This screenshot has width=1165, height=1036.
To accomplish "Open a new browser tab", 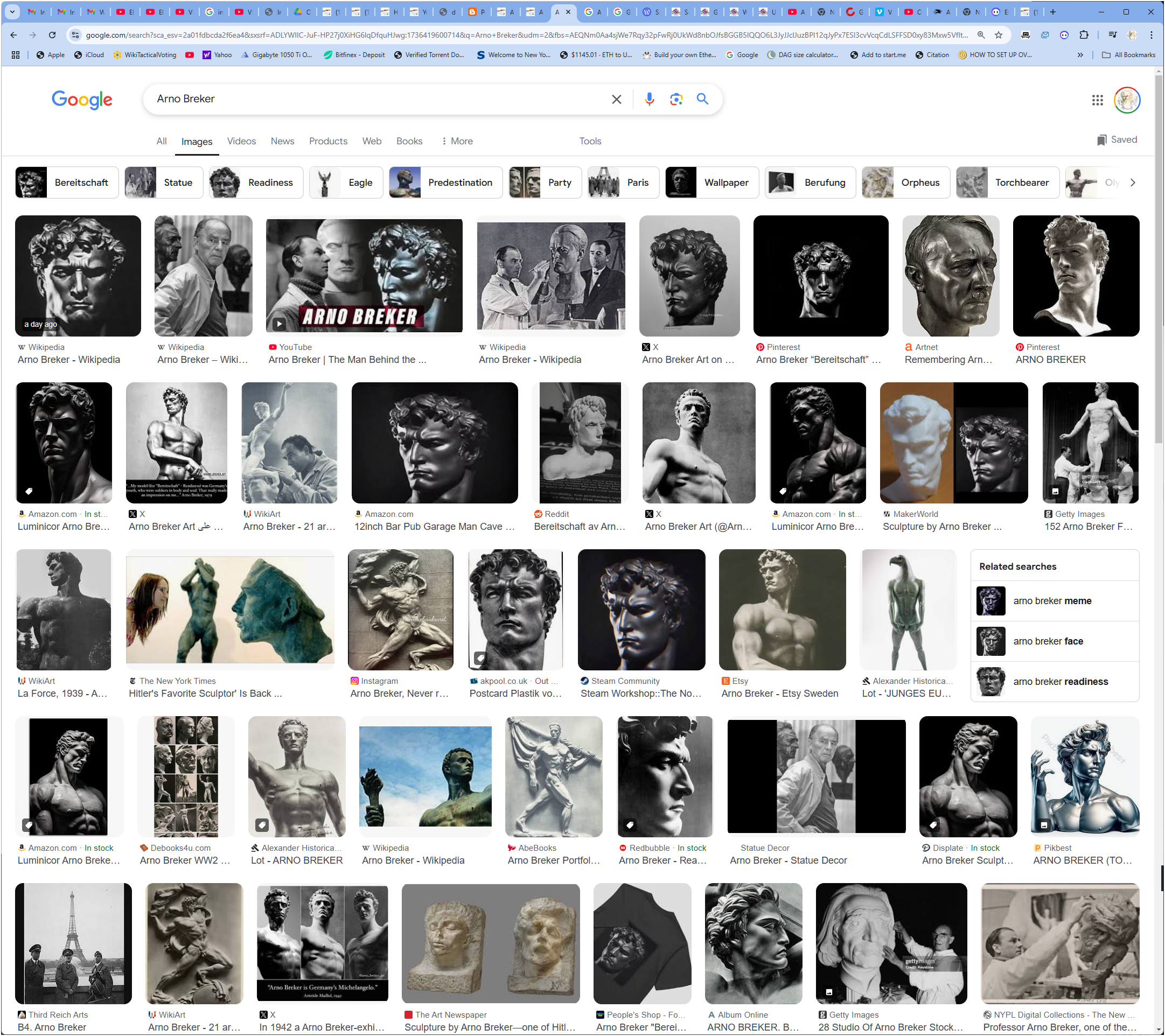I will pyautogui.click(x=1053, y=11).
